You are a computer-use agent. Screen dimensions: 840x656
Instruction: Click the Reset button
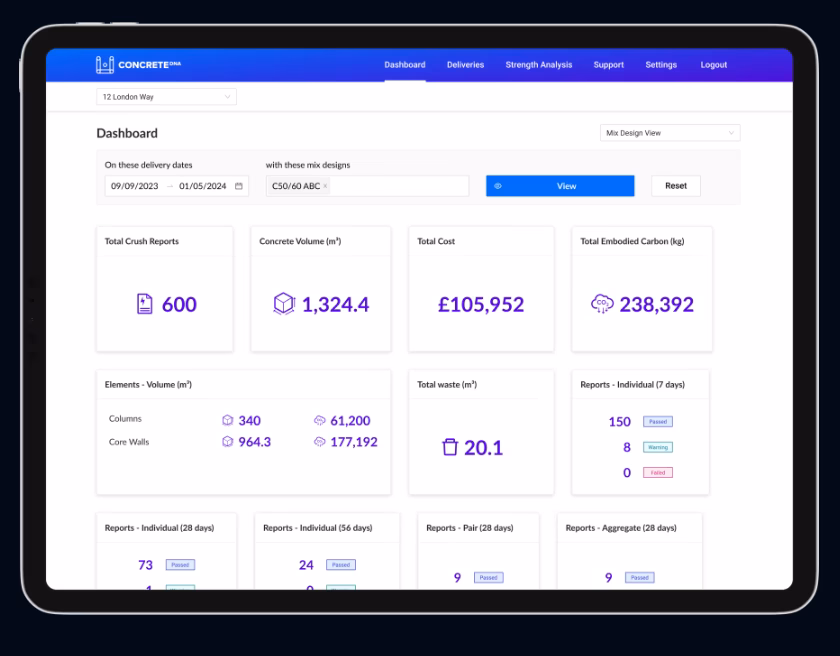676,186
